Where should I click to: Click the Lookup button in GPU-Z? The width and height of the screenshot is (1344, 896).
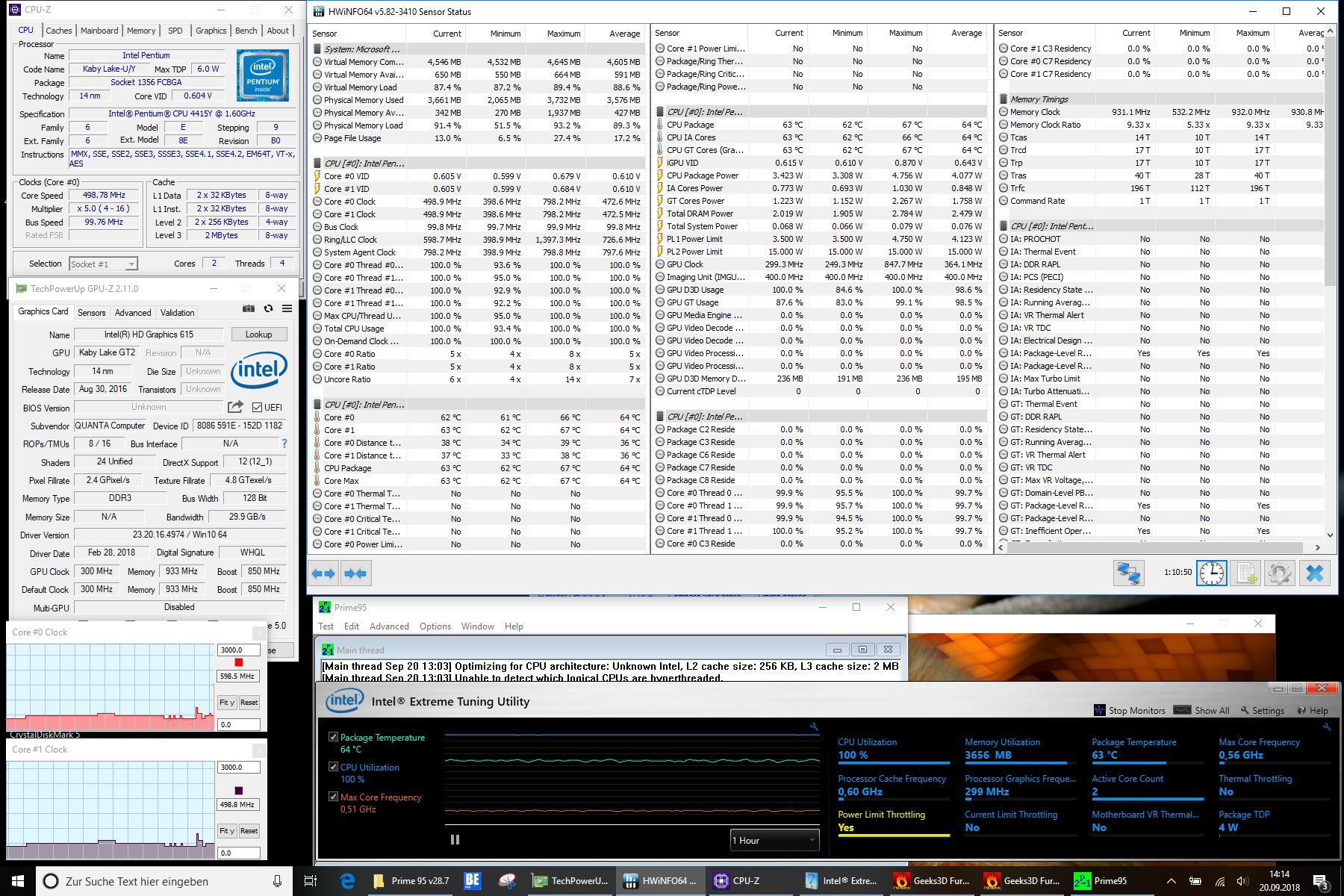pos(258,335)
